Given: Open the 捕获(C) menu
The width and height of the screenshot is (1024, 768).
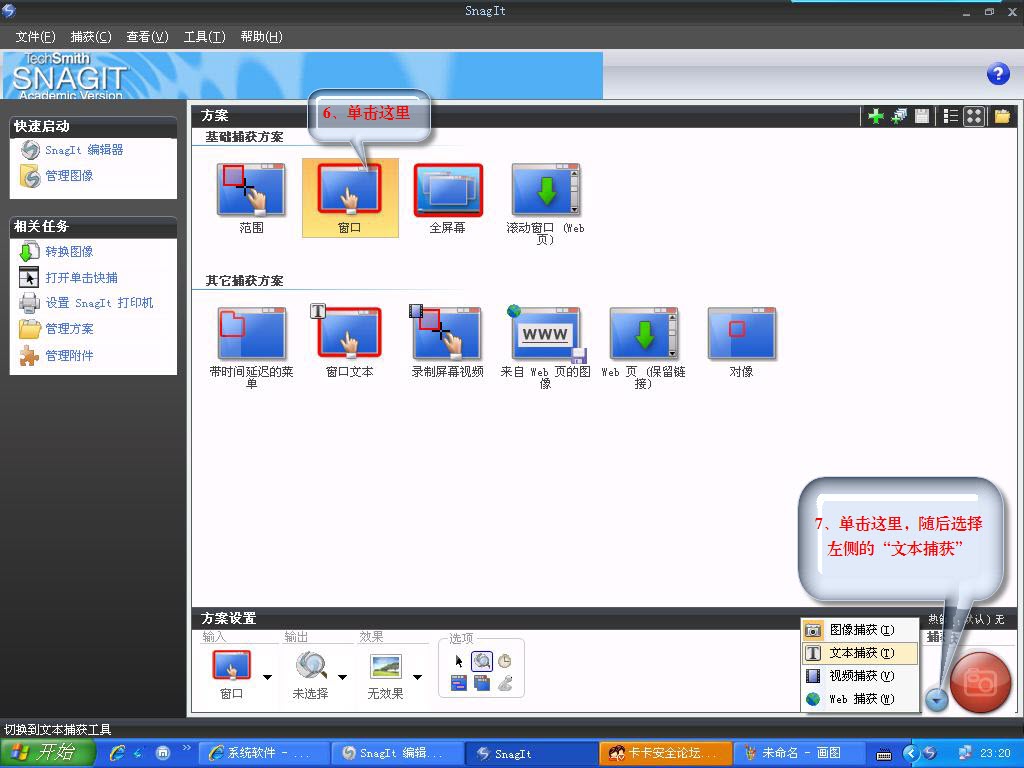Looking at the screenshot, I should (x=91, y=37).
